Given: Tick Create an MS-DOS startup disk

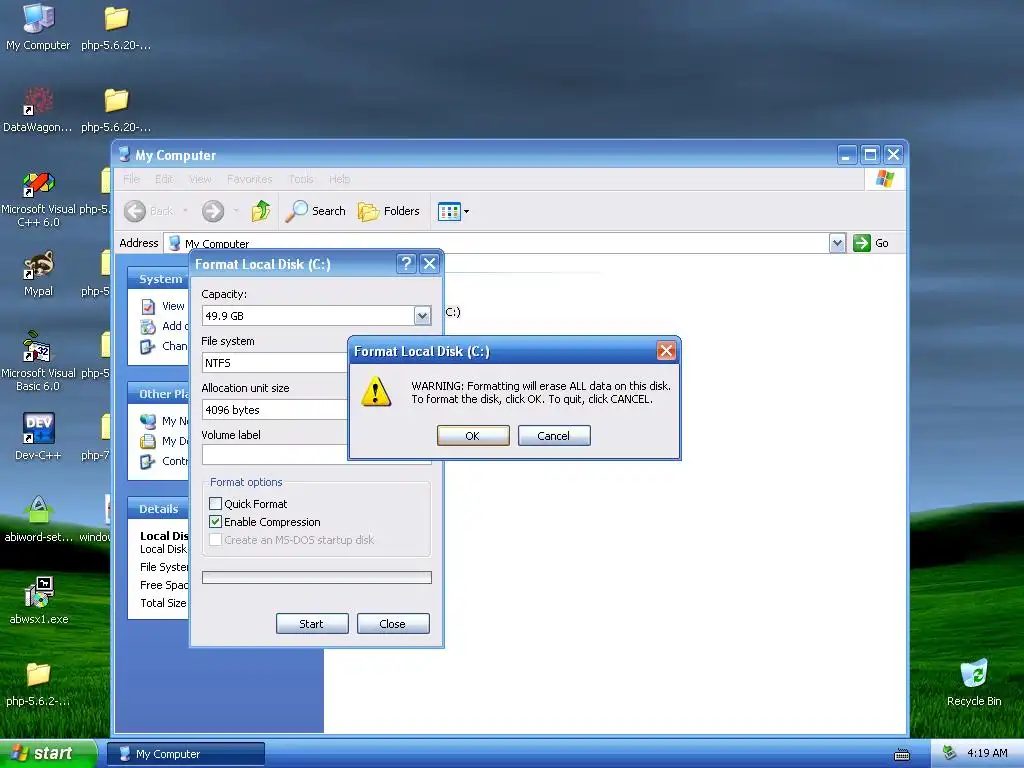Looking at the screenshot, I should [216, 540].
